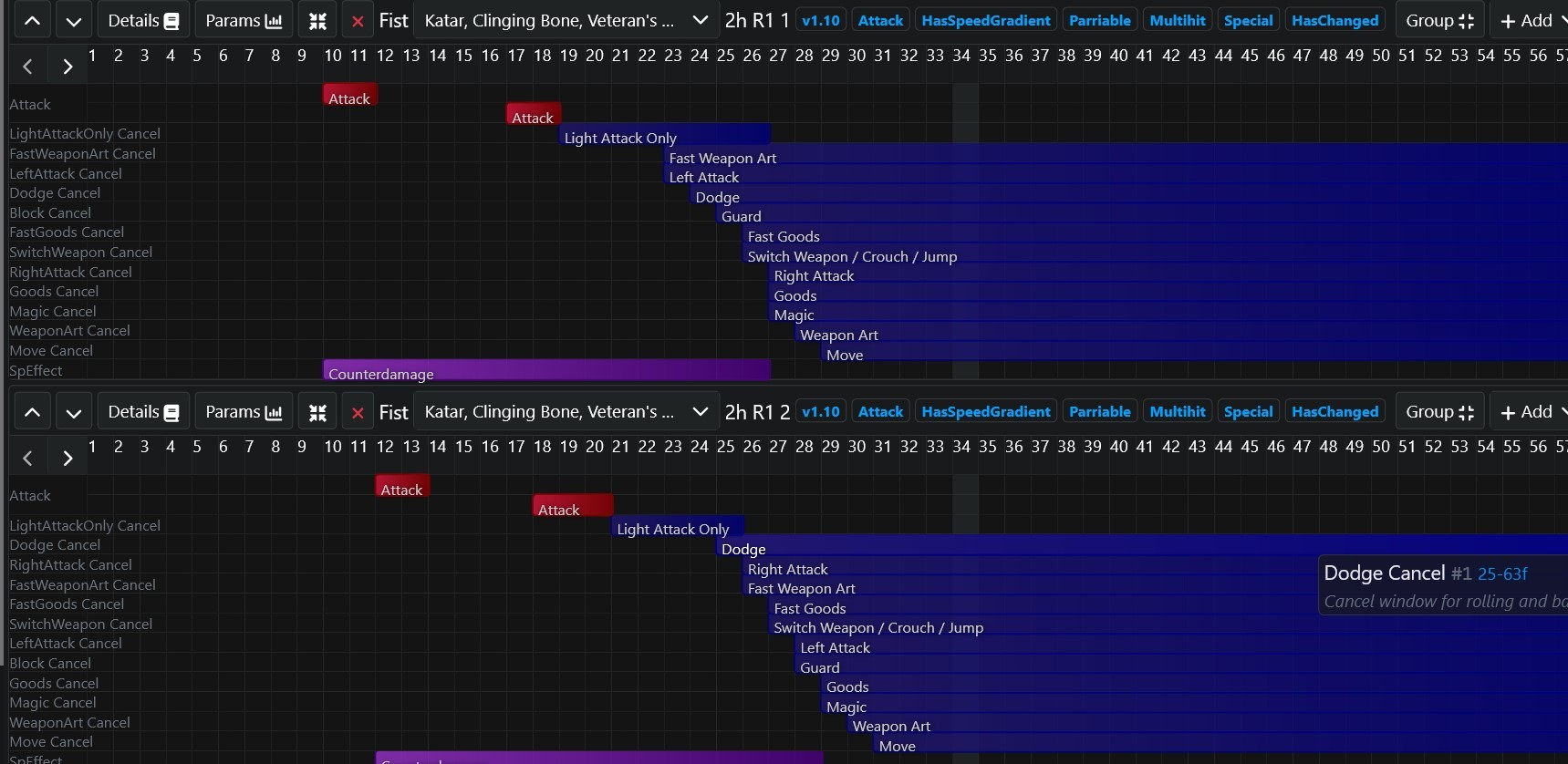Open Group menu for 2h R1 2
Image resolution: width=1568 pixels, height=764 pixels.
[1439, 411]
